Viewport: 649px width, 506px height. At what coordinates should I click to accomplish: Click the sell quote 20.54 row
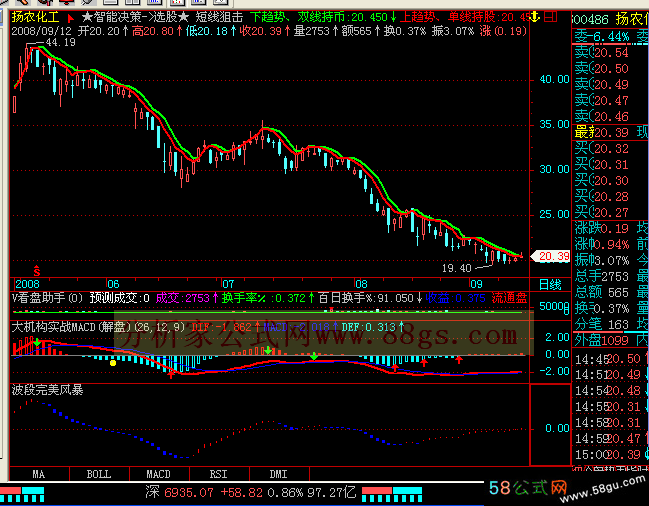coord(601,53)
